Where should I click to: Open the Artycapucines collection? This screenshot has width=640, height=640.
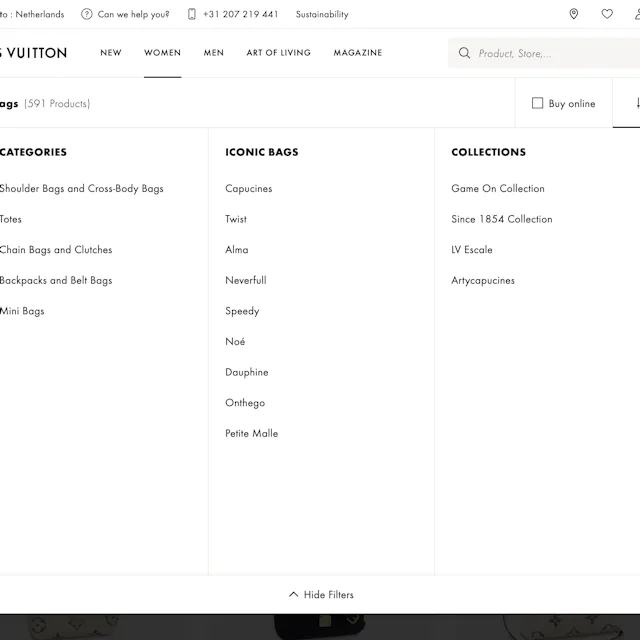(483, 280)
